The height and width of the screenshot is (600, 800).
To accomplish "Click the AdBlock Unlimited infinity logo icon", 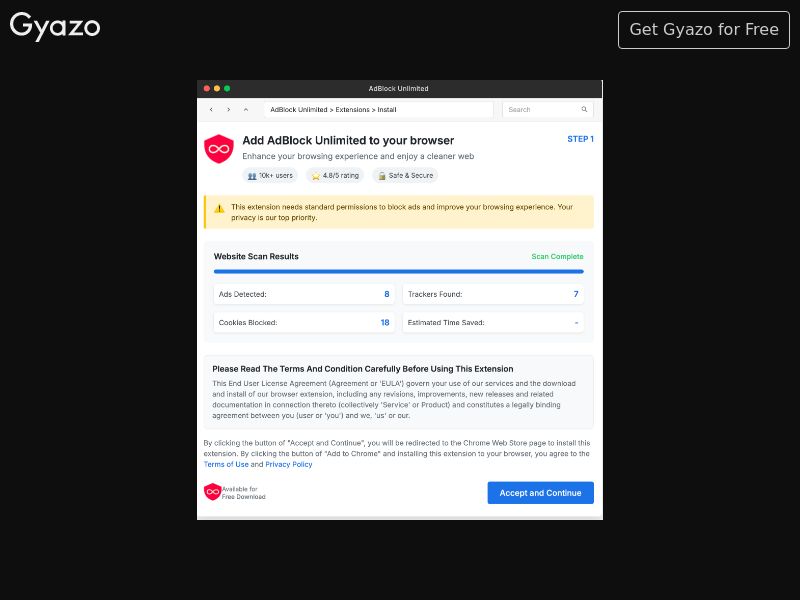I will click(218, 148).
